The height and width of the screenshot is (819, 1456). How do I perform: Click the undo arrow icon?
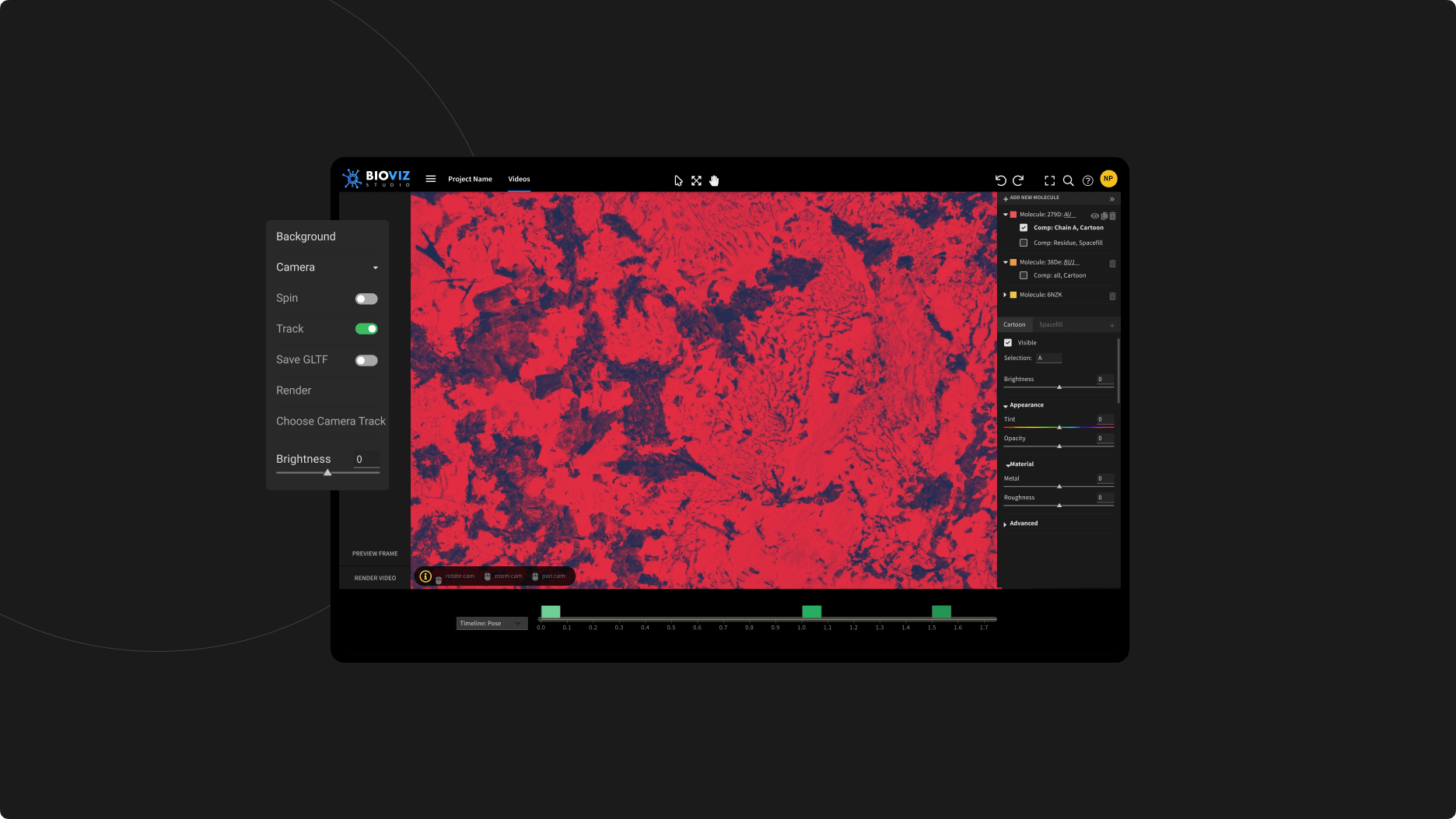[x=1000, y=180]
